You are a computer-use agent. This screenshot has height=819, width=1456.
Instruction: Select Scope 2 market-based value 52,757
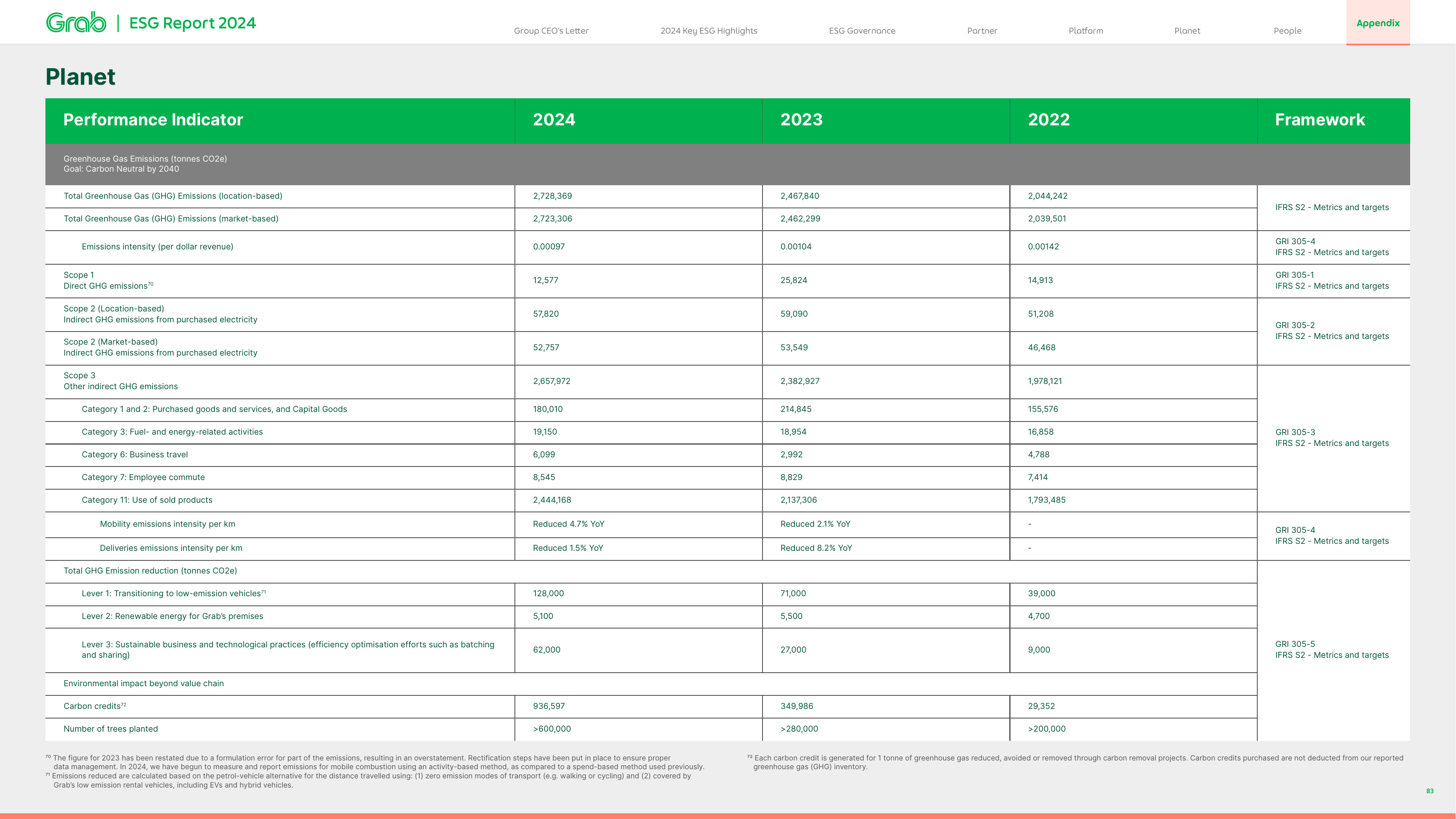546,348
